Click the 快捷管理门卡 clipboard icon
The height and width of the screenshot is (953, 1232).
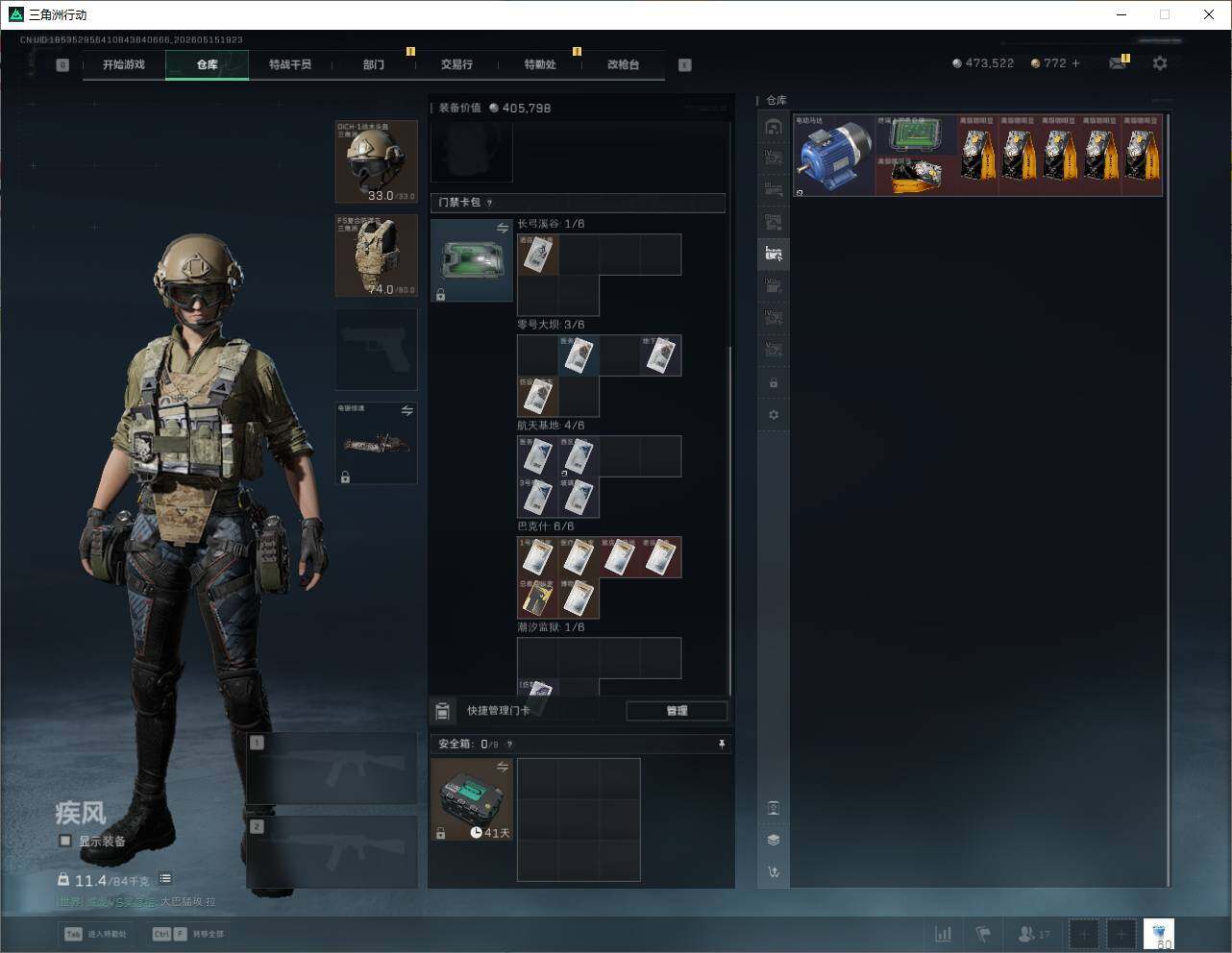tap(443, 711)
